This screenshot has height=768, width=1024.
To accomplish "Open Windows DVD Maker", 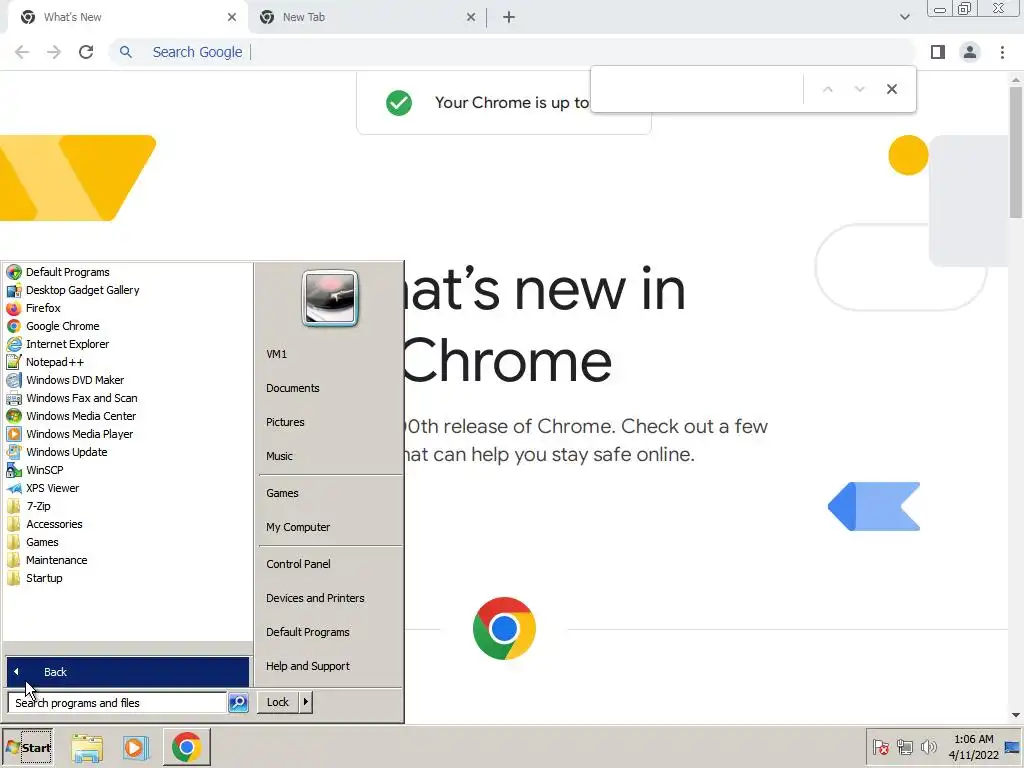I will click(x=74, y=379).
